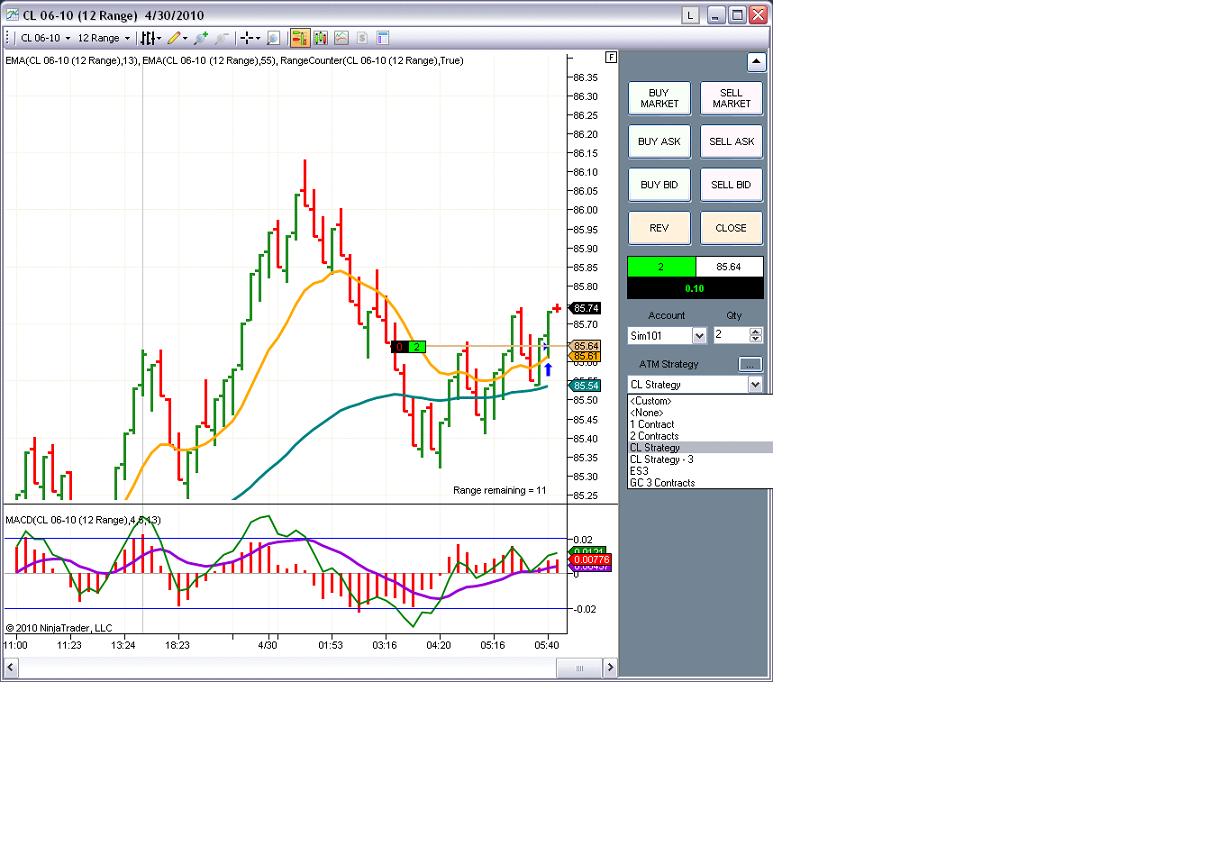The height and width of the screenshot is (865, 1218).
Task: Choose the crosshair cursor tool
Action: pos(246,38)
